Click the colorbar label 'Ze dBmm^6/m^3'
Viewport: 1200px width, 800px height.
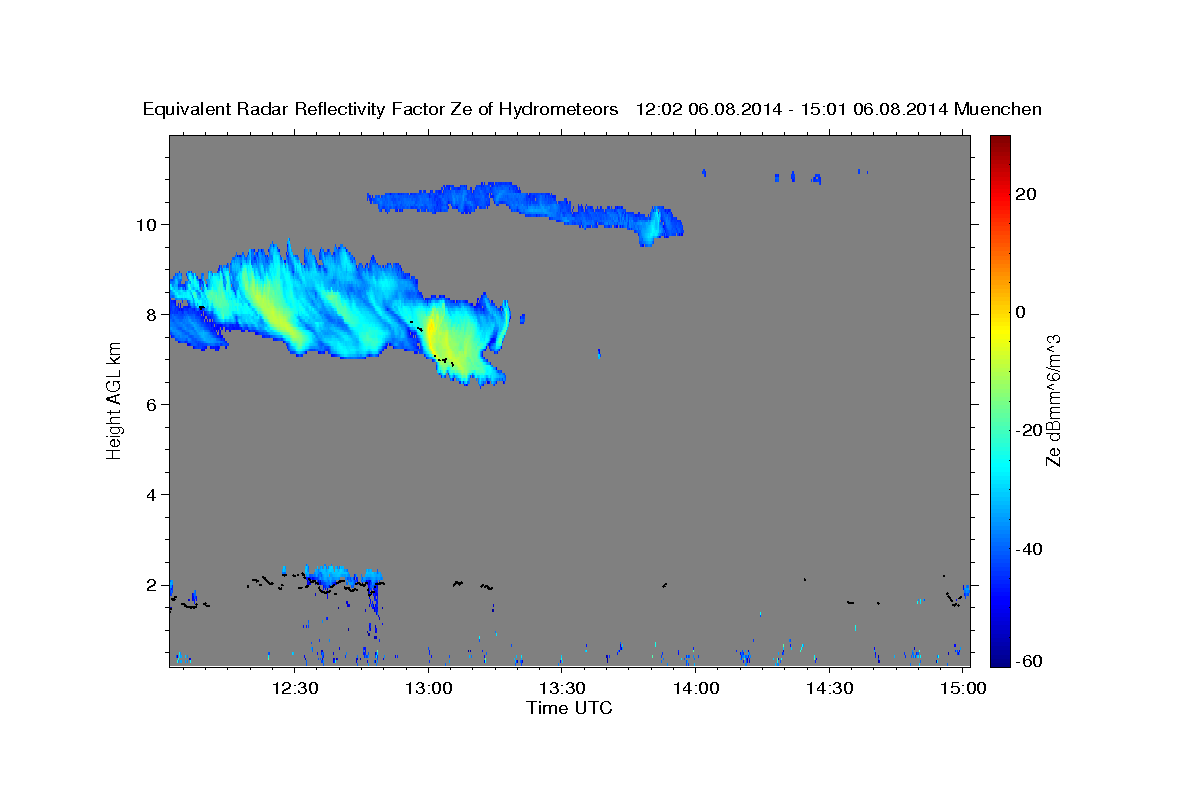pyautogui.click(x=1053, y=401)
